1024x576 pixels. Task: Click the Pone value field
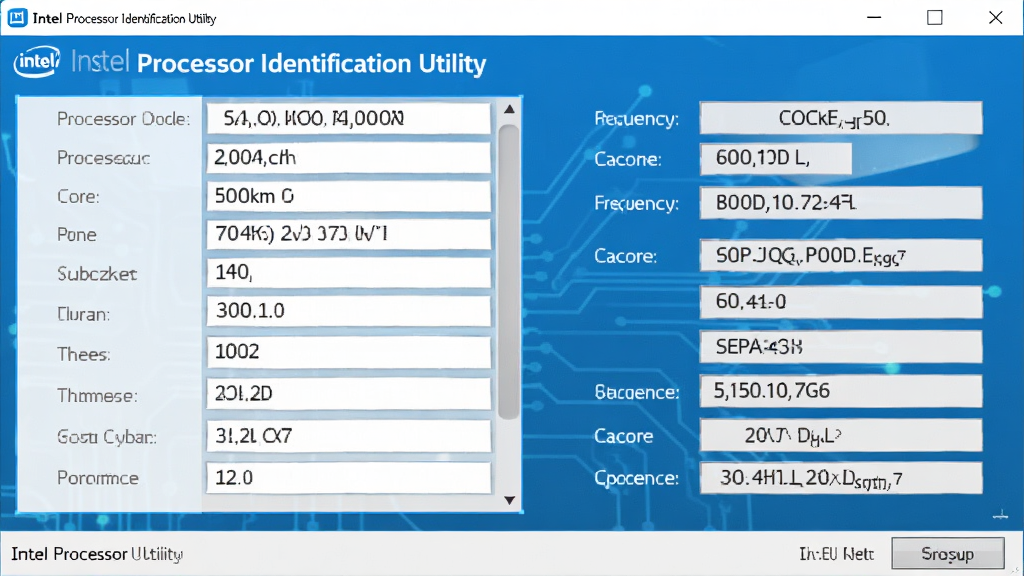tap(349, 234)
